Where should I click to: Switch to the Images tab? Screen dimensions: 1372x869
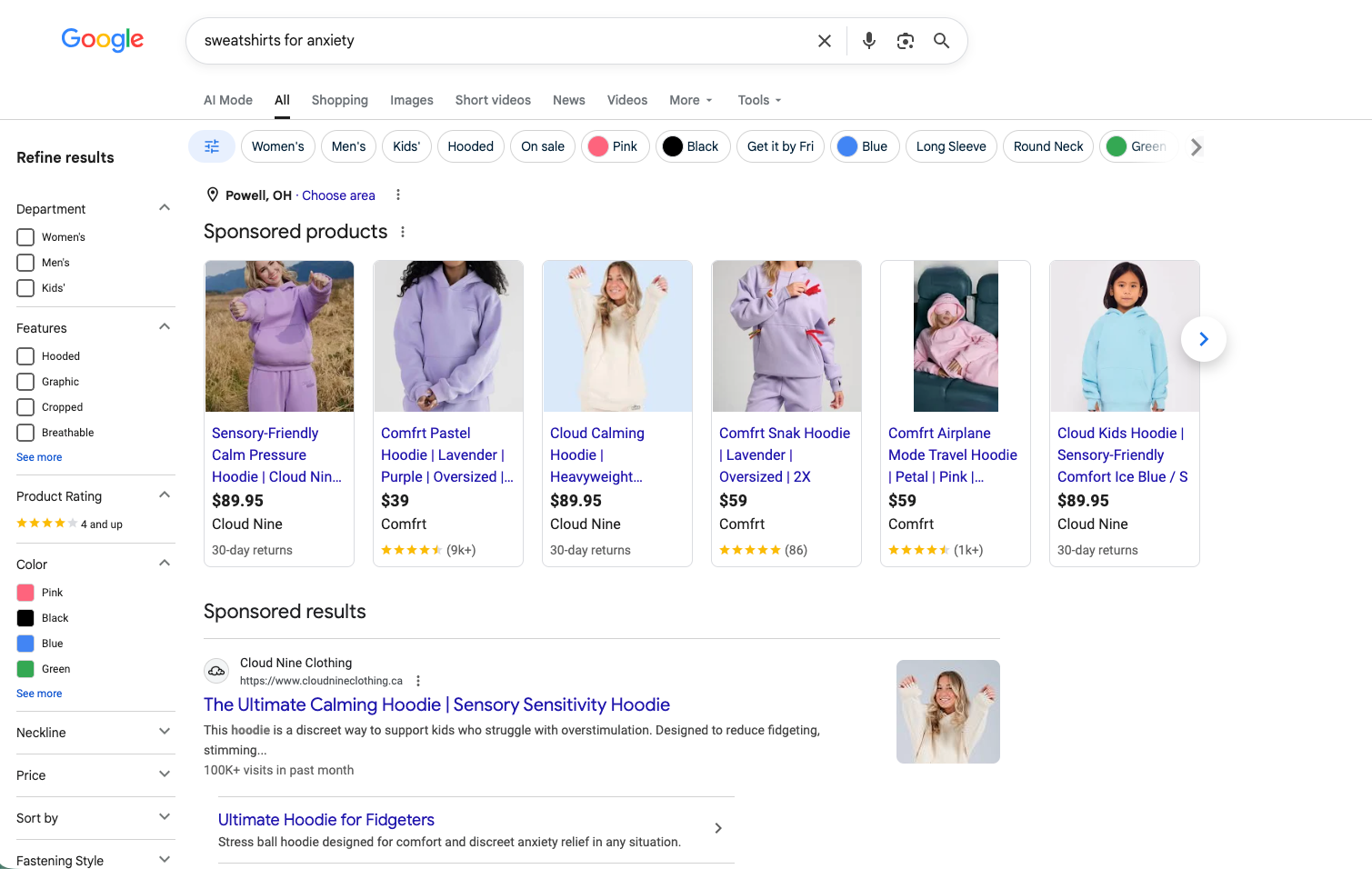pos(412,100)
